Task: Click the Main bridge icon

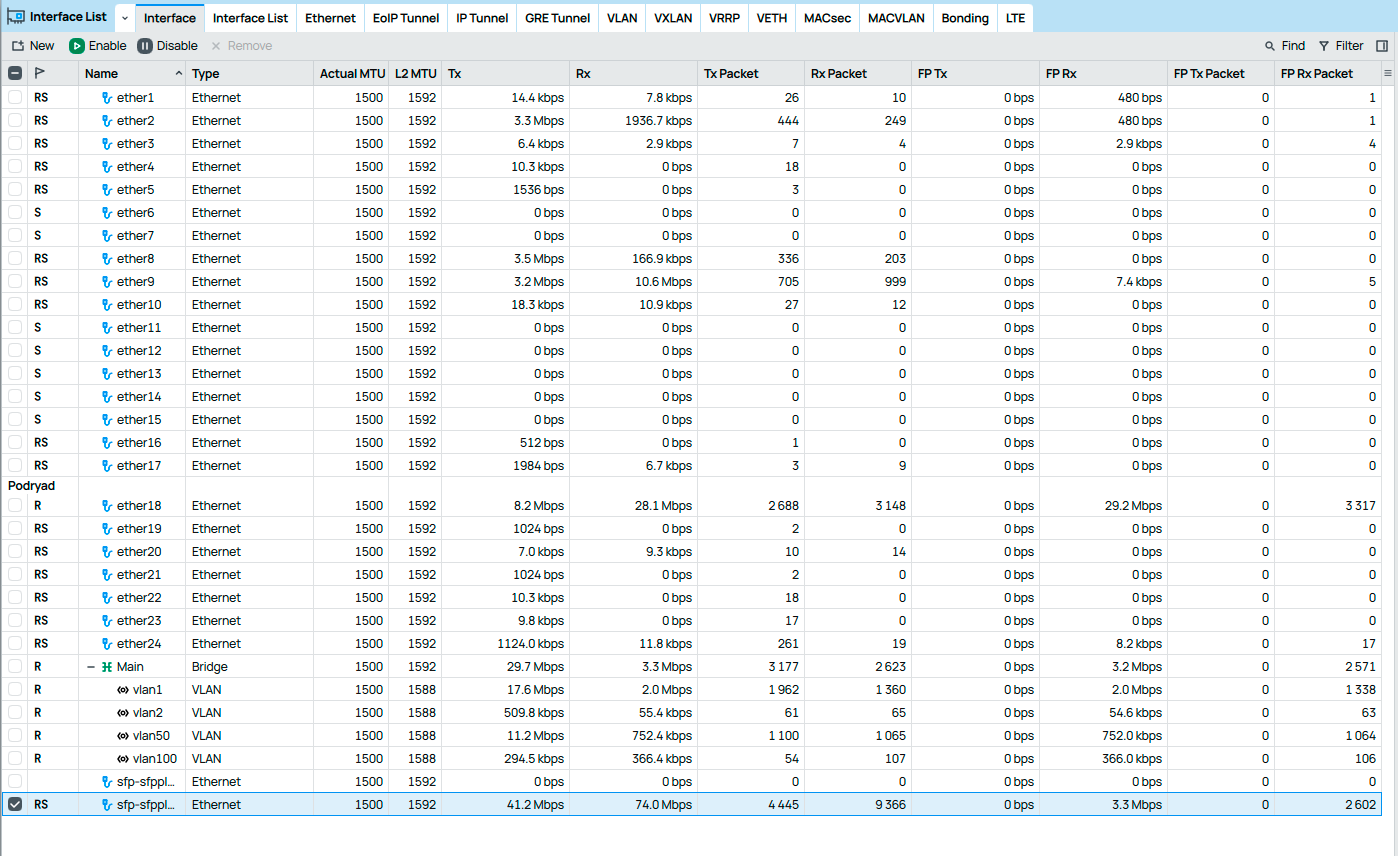Action: [x=106, y=667]
